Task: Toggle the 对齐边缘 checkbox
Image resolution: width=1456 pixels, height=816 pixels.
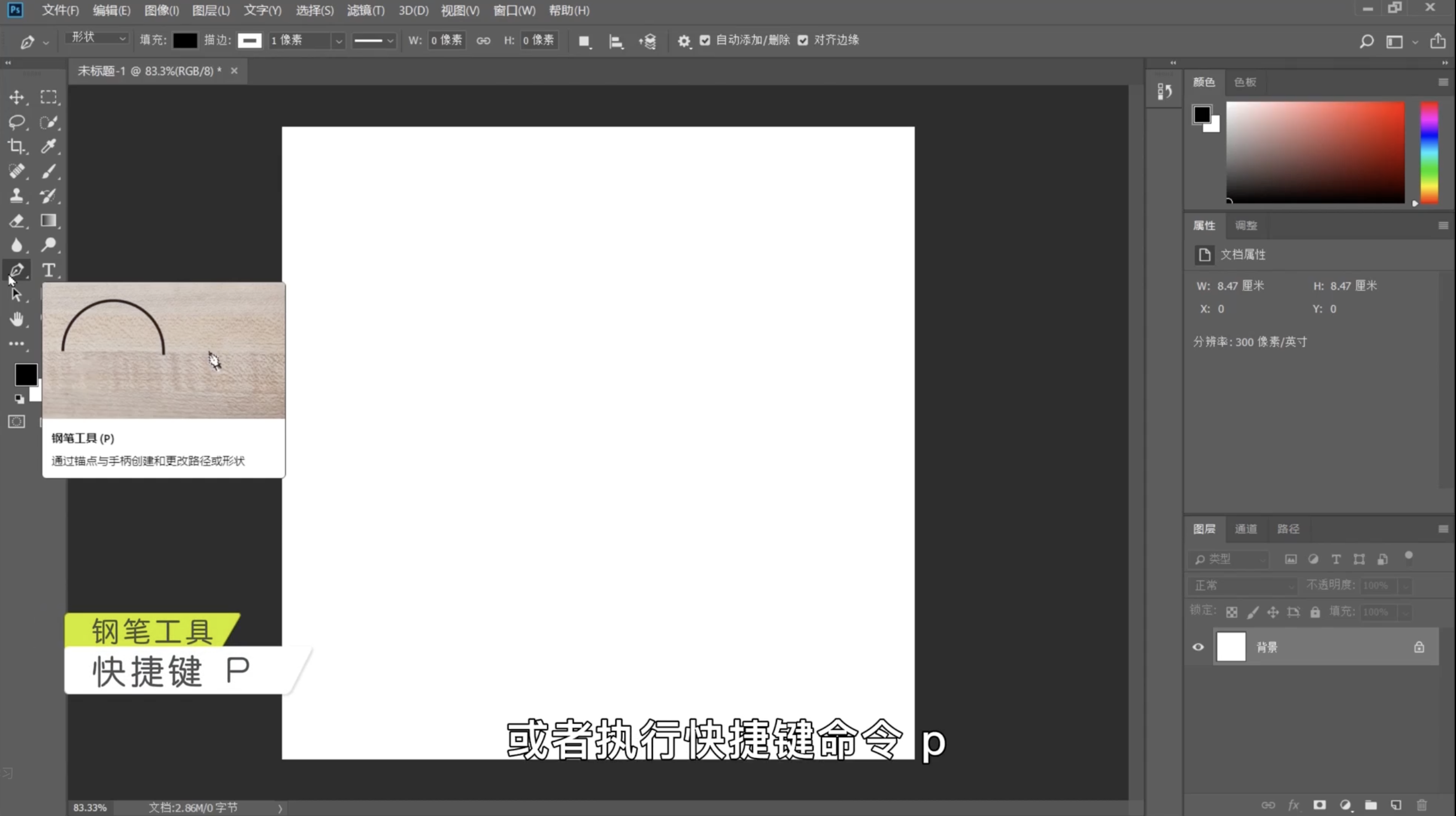Action: pos(803,40)
